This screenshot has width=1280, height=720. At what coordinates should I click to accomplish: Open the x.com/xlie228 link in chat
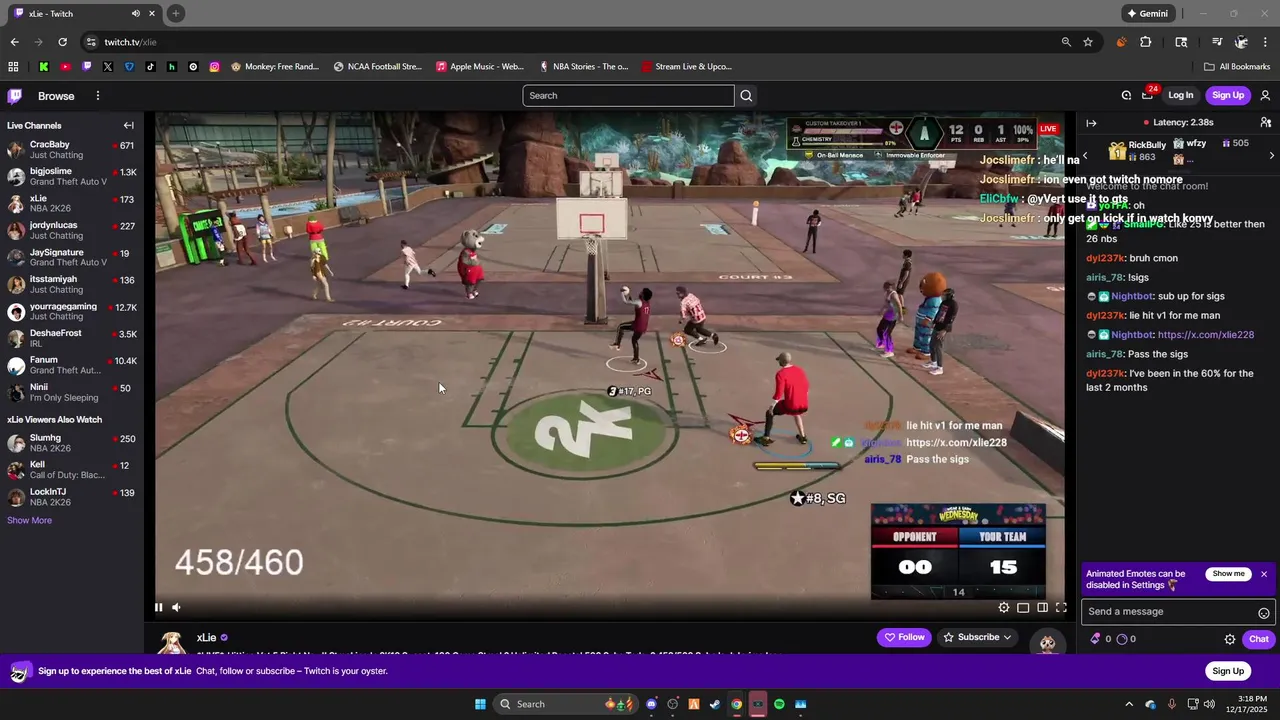click(x=1205, y=335)
